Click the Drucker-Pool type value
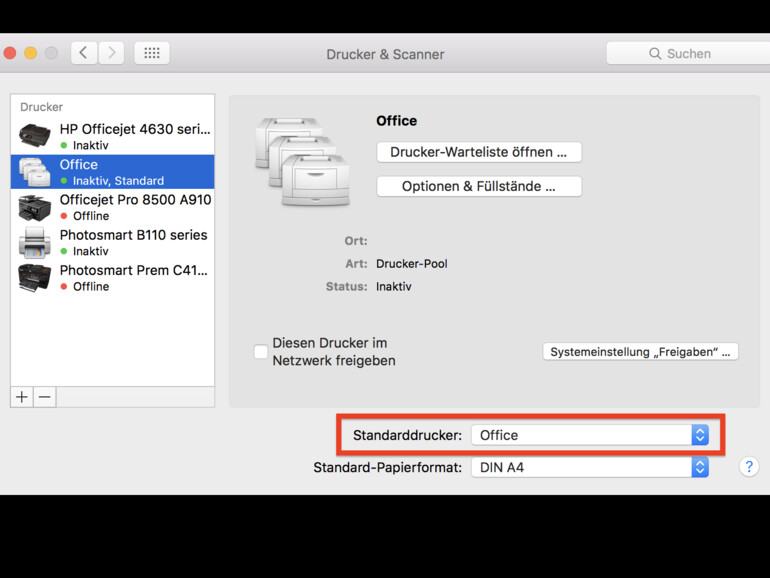The height and width of the screenshot is (578, 770). pyautogui.click(x=412, y=264)
